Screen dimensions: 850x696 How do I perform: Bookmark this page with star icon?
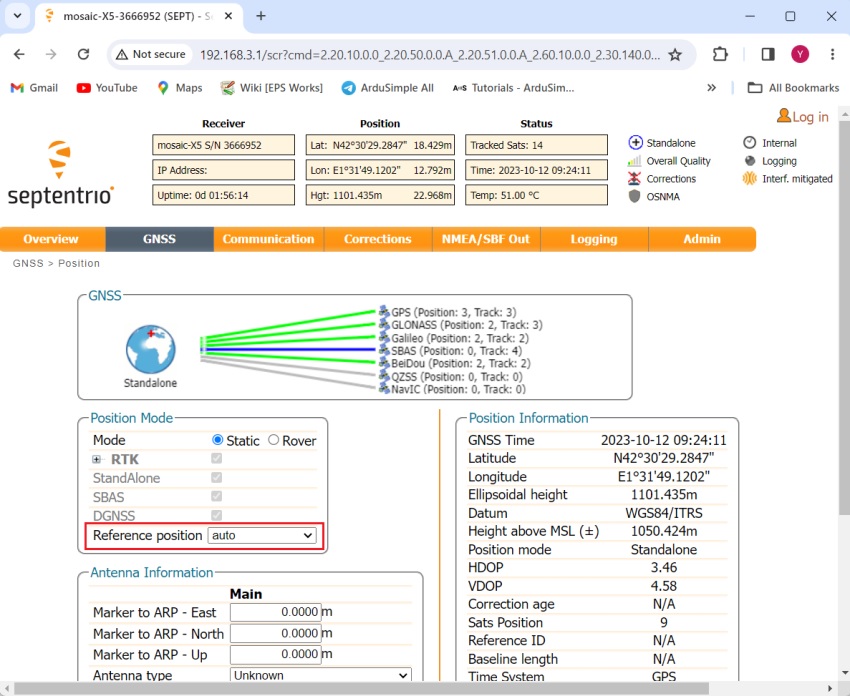(675, 54)
